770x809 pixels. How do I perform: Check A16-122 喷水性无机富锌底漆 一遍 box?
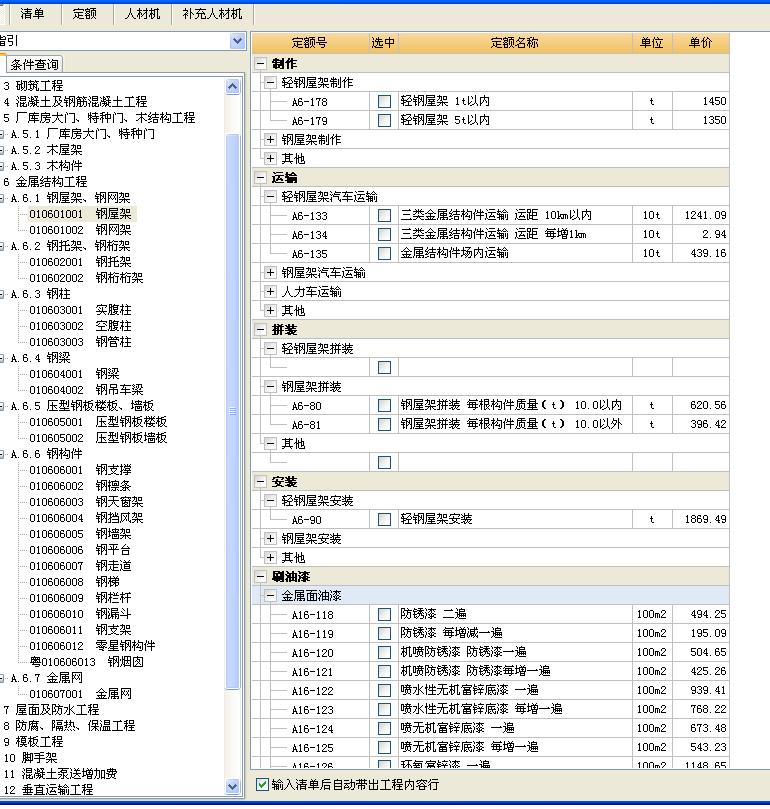pos(384,690)
